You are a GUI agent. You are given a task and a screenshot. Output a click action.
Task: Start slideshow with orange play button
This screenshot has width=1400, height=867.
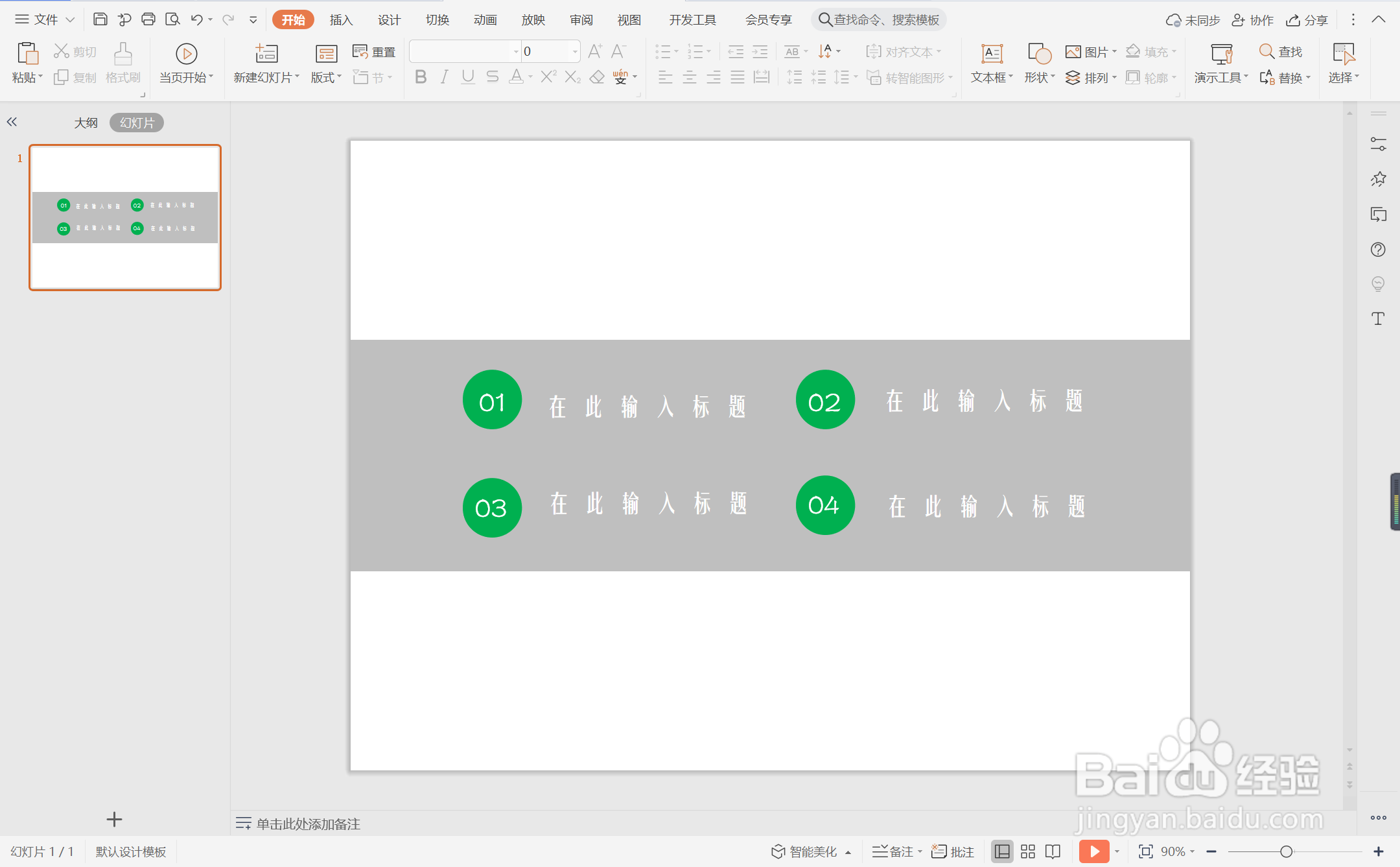1094,851
